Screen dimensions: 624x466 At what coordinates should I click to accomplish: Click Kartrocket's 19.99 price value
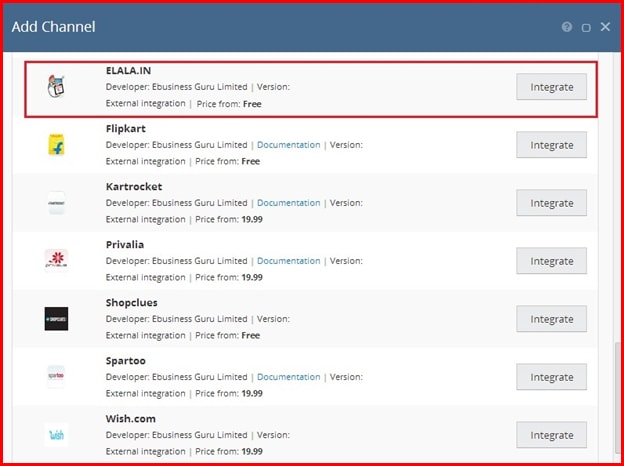click(252, 220)
